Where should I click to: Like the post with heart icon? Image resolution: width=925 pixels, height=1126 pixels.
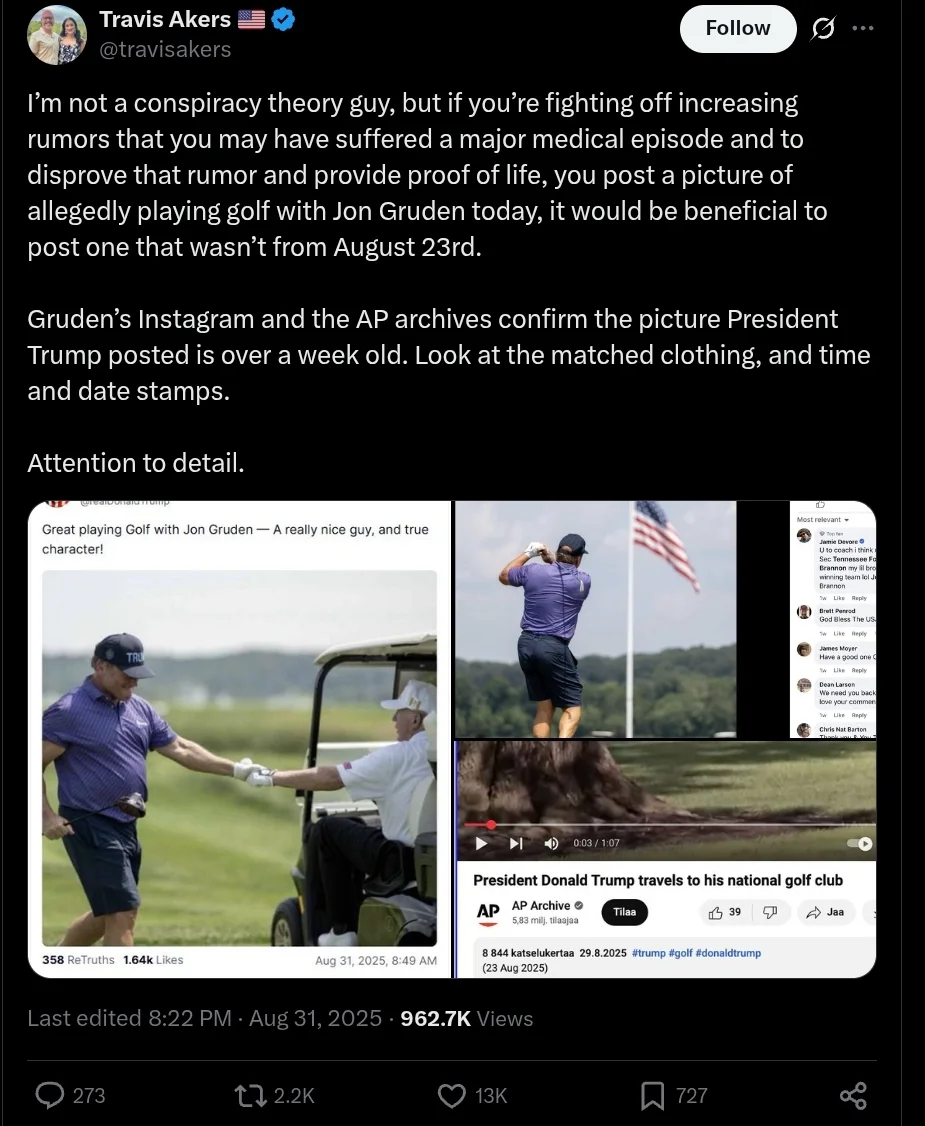[x=452, y=1095]
